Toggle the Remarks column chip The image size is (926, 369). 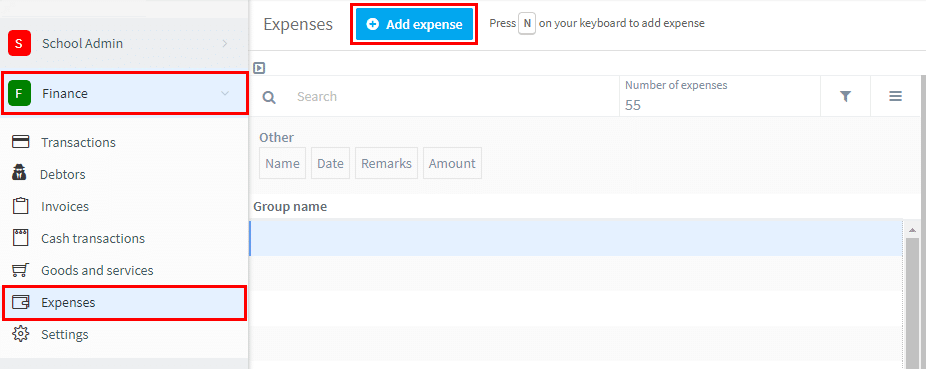point(386,164)
